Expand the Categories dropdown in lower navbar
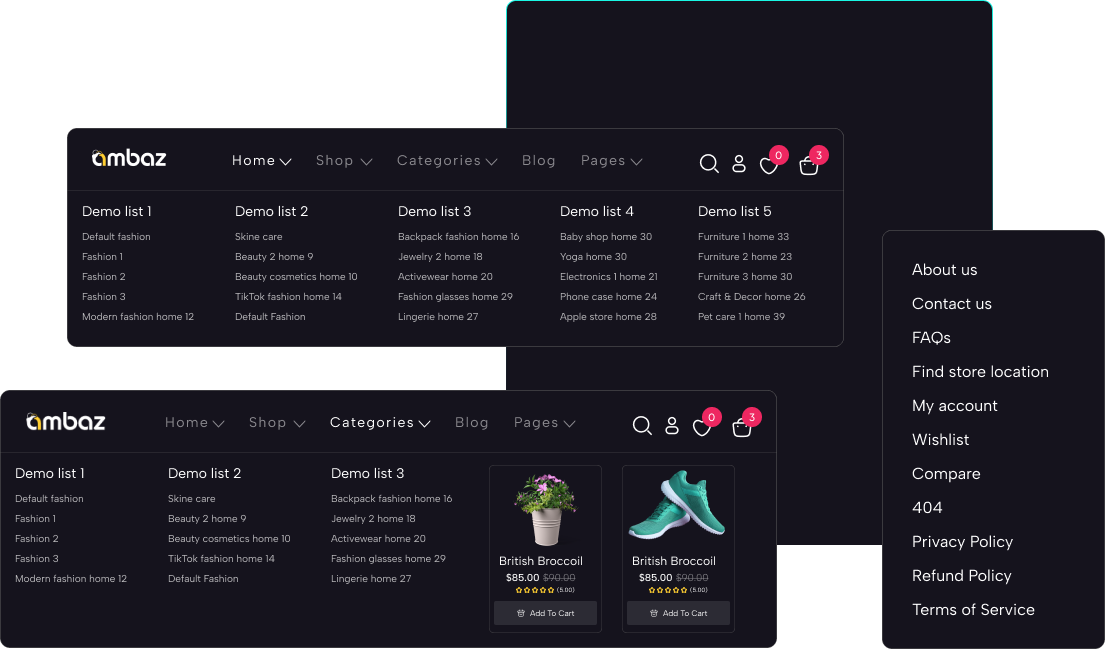The width and height of the screenshot is (1105, 649). click(380, 423)
